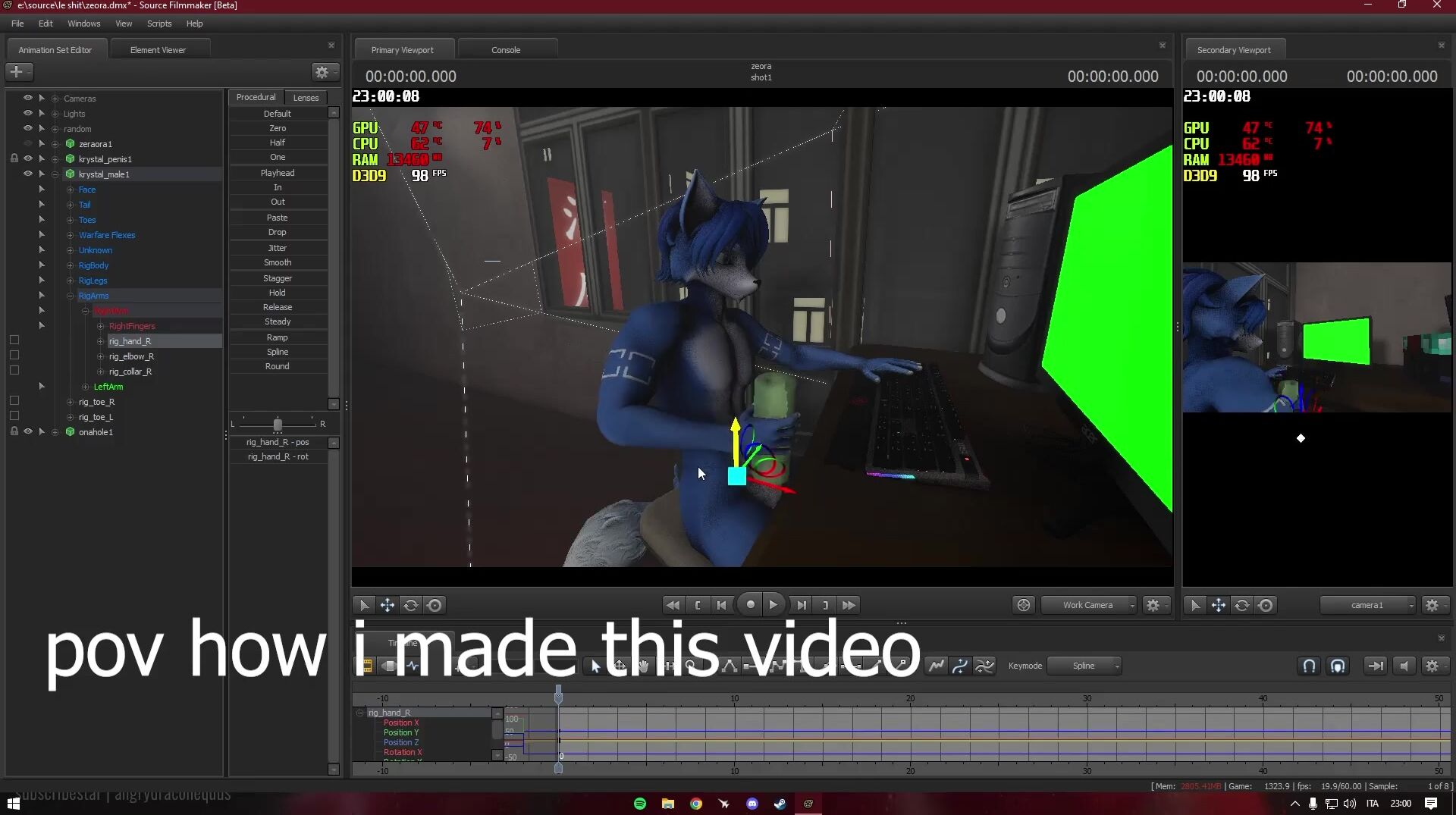
Task: Click the Jitter procedural preset
Action: coord(278,248)
